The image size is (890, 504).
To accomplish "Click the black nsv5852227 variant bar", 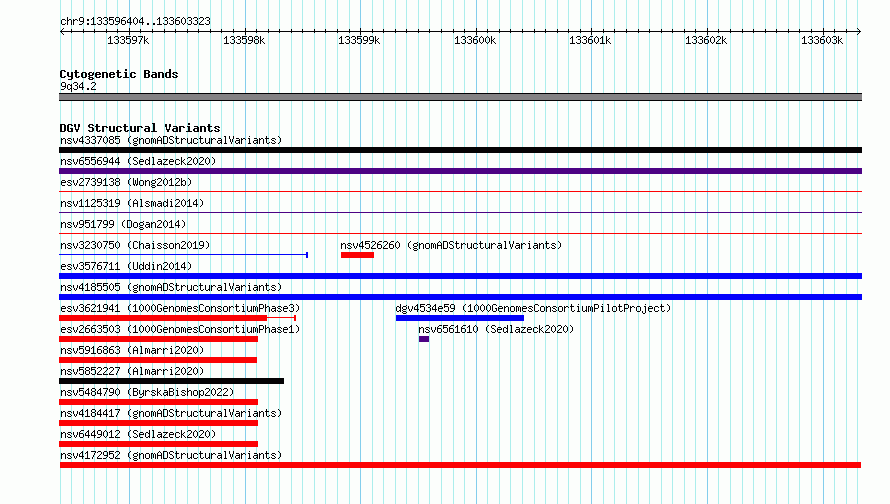I will [x=171, y=381].
